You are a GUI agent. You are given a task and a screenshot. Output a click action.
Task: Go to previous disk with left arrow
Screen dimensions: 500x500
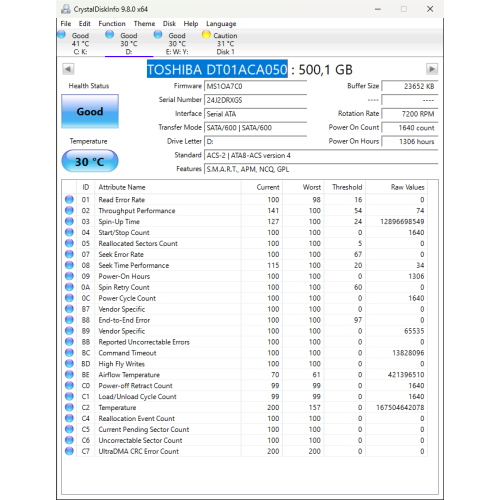click(x=68, y=69)
